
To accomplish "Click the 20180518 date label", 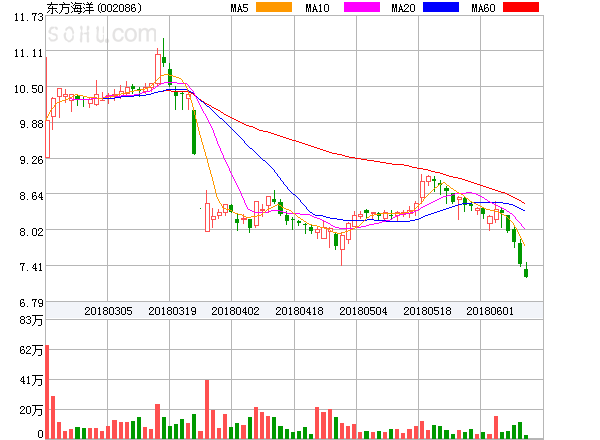I will [x=427, y=311].
